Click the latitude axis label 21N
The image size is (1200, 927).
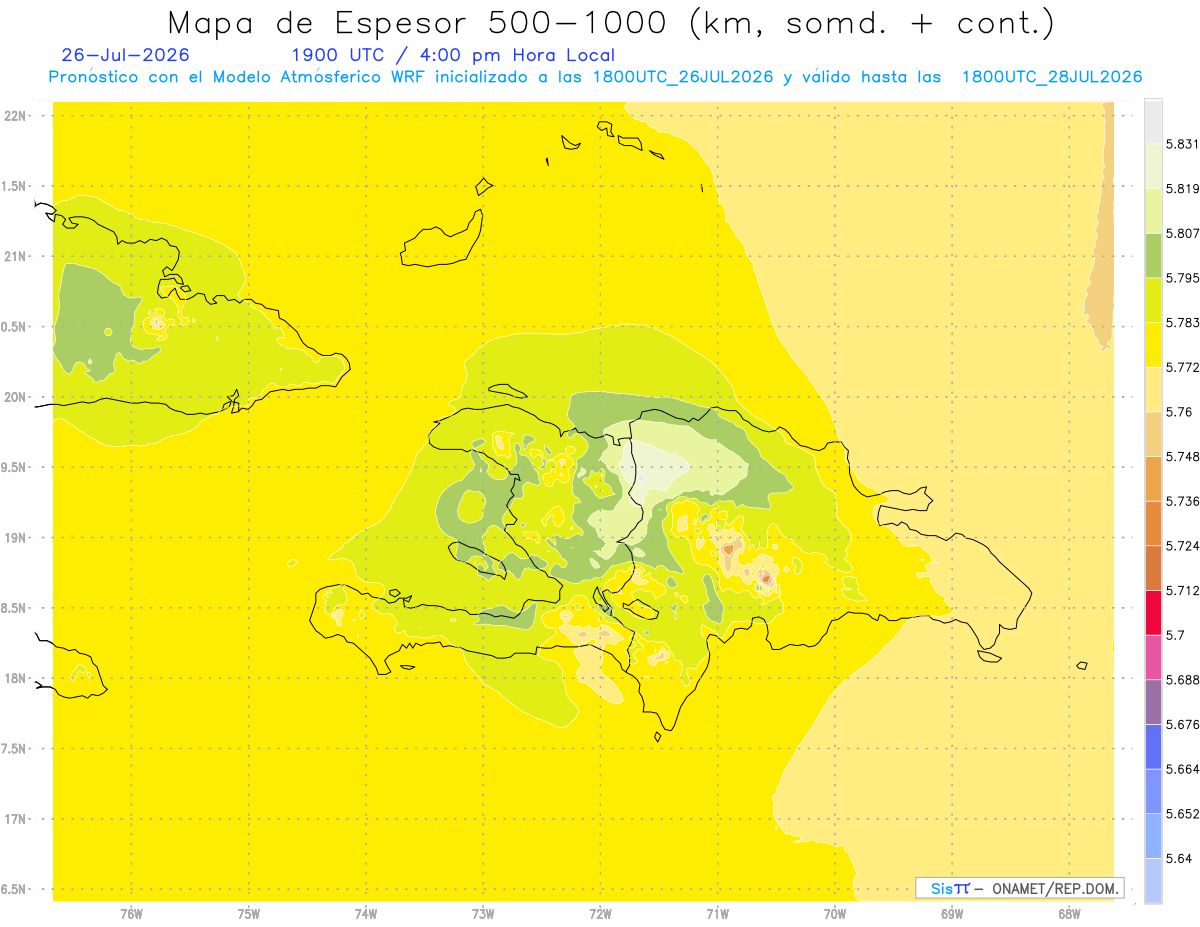pyautogui.click(x=16, y=256)
